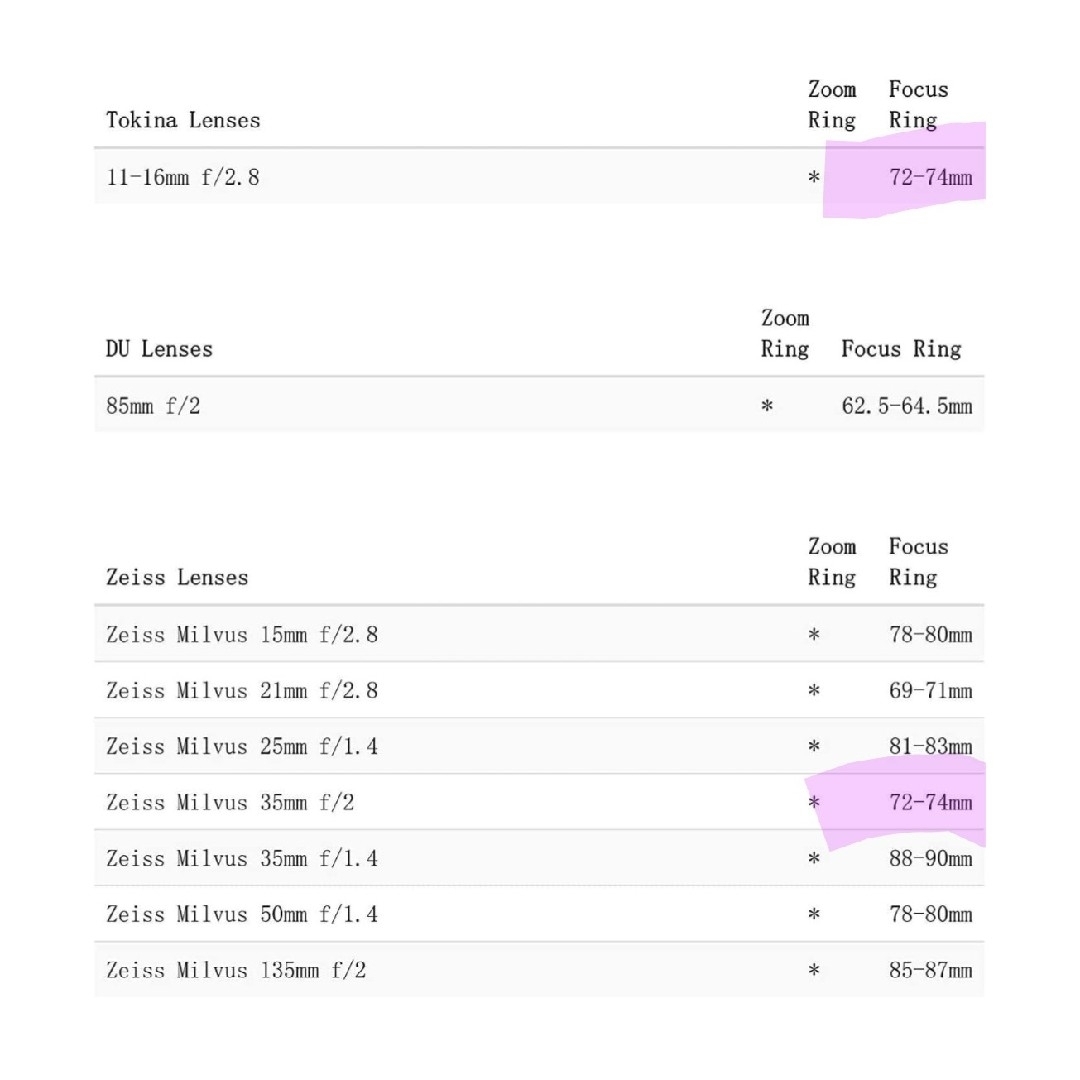Viewport: 1080px width, 1080px height.
Task: Select Zeiss Milvus 35mm f/2 row
Action: pyautogui.click(x=539, y=802)
